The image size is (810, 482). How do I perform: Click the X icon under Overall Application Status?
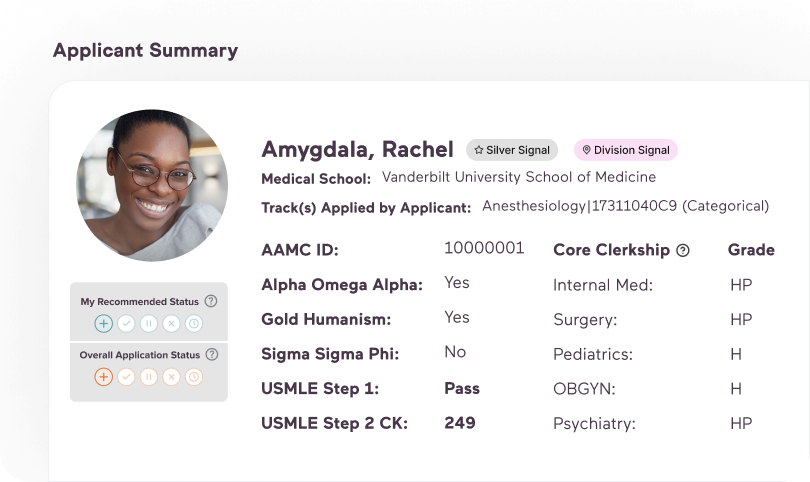[171, 377]
